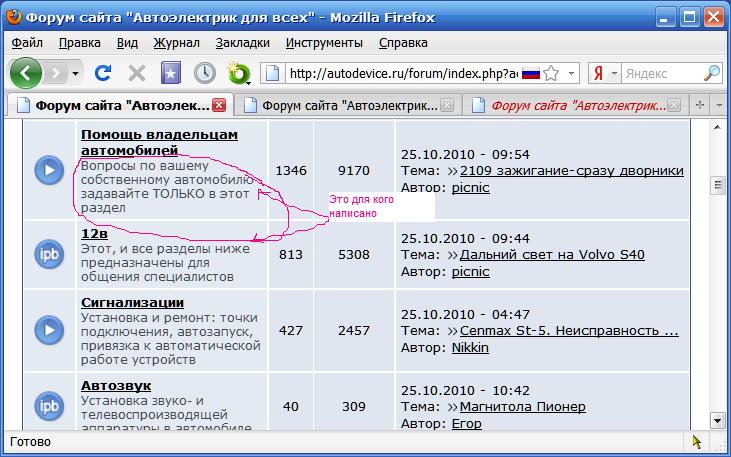Maximize the Firefox window
The height and width of the screenshot is (457, 731).
689,18
